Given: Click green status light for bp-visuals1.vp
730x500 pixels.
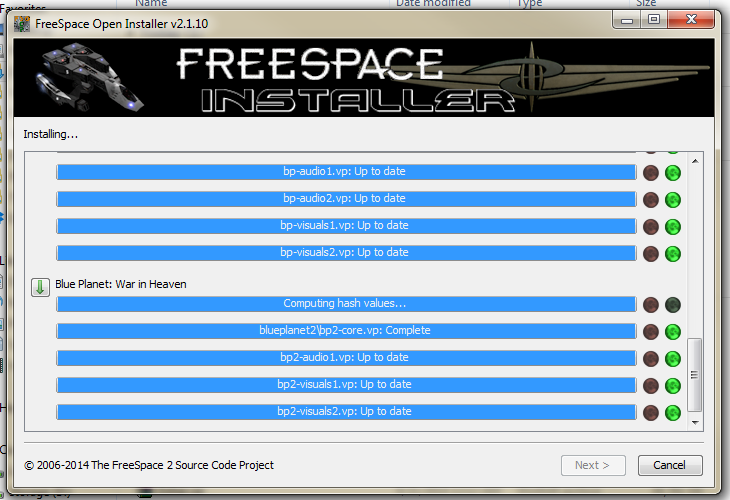Looking at the screenshot, I should [x=673, y=227].
